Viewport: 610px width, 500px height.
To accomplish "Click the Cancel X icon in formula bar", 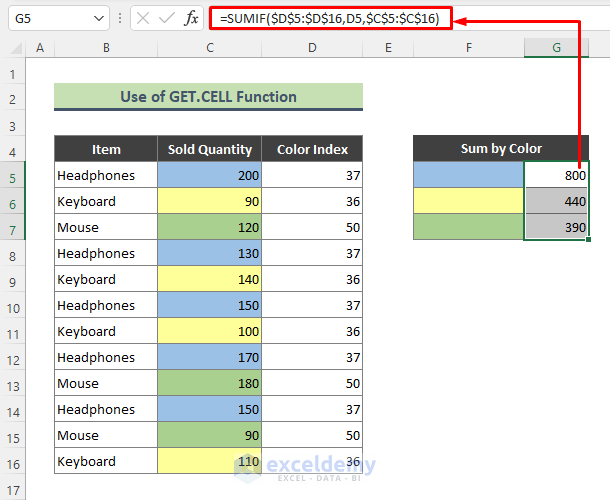I will point(143,18).
